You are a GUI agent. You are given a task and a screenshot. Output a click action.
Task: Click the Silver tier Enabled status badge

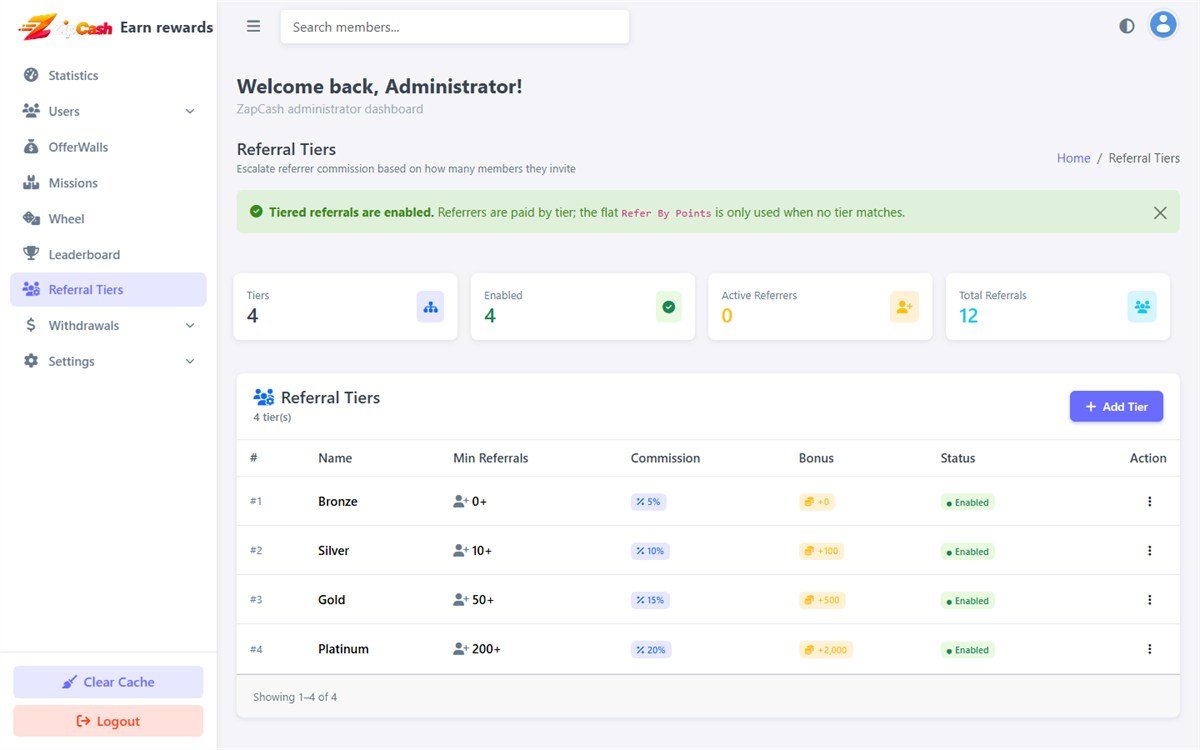968,551
